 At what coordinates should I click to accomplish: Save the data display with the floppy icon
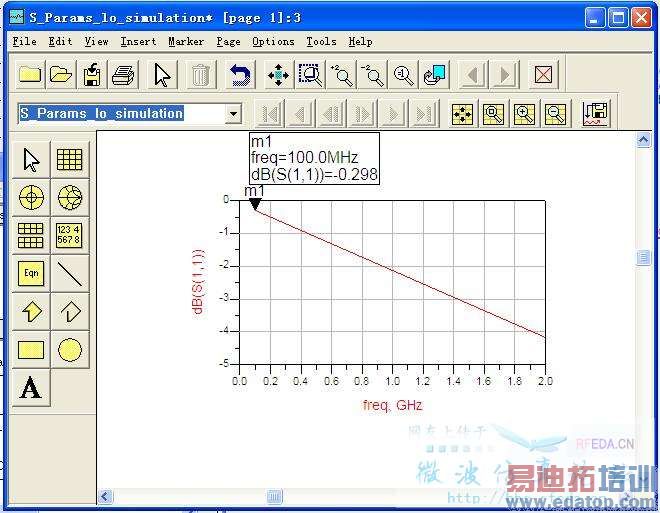coord(91,75)
